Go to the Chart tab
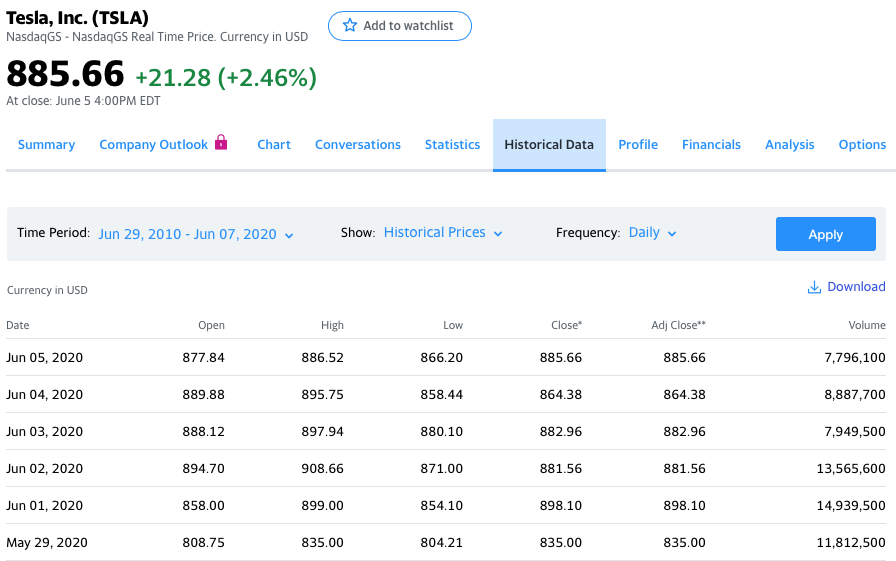Screen dimensions: 896x561 click(x=274, y=145)
